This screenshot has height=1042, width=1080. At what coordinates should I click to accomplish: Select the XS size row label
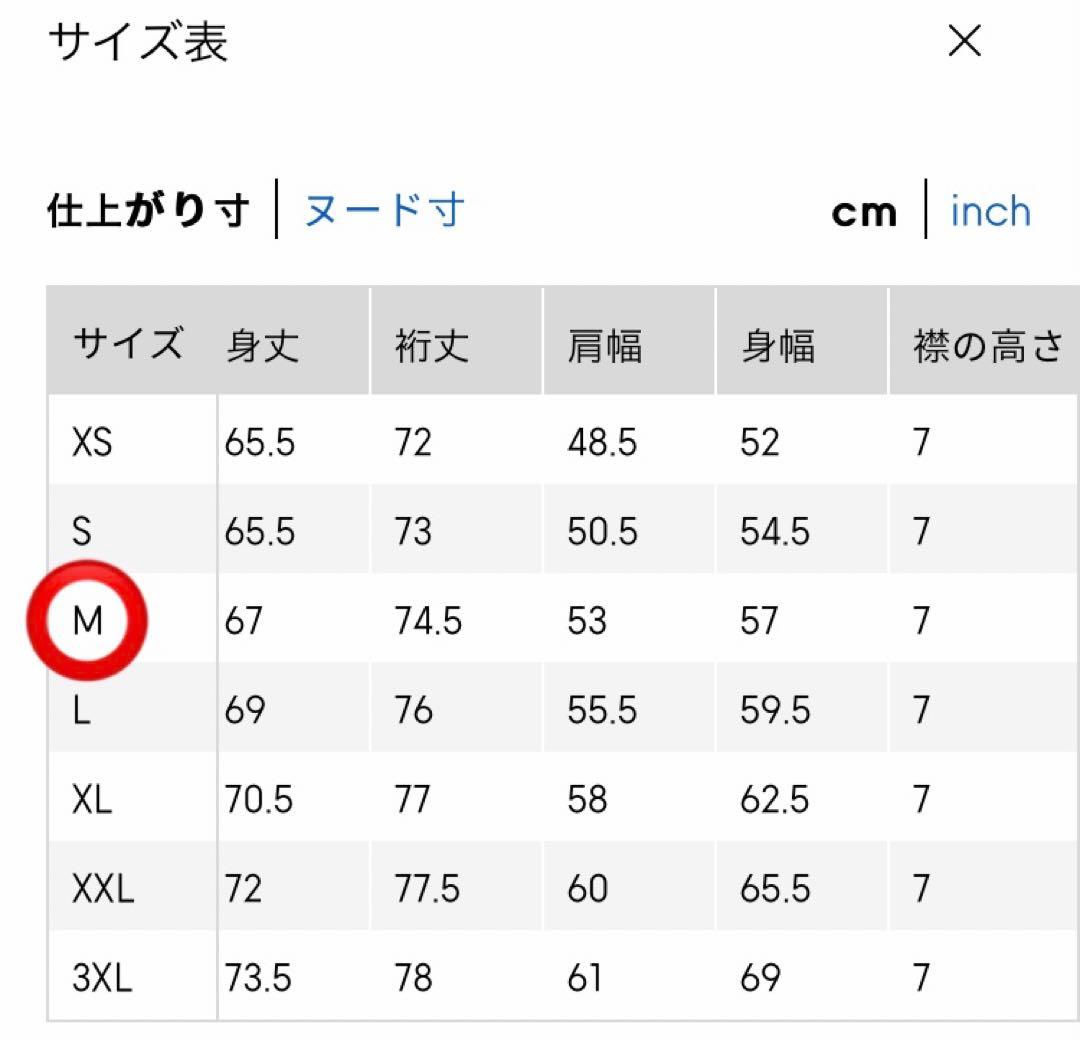point(93,442)
